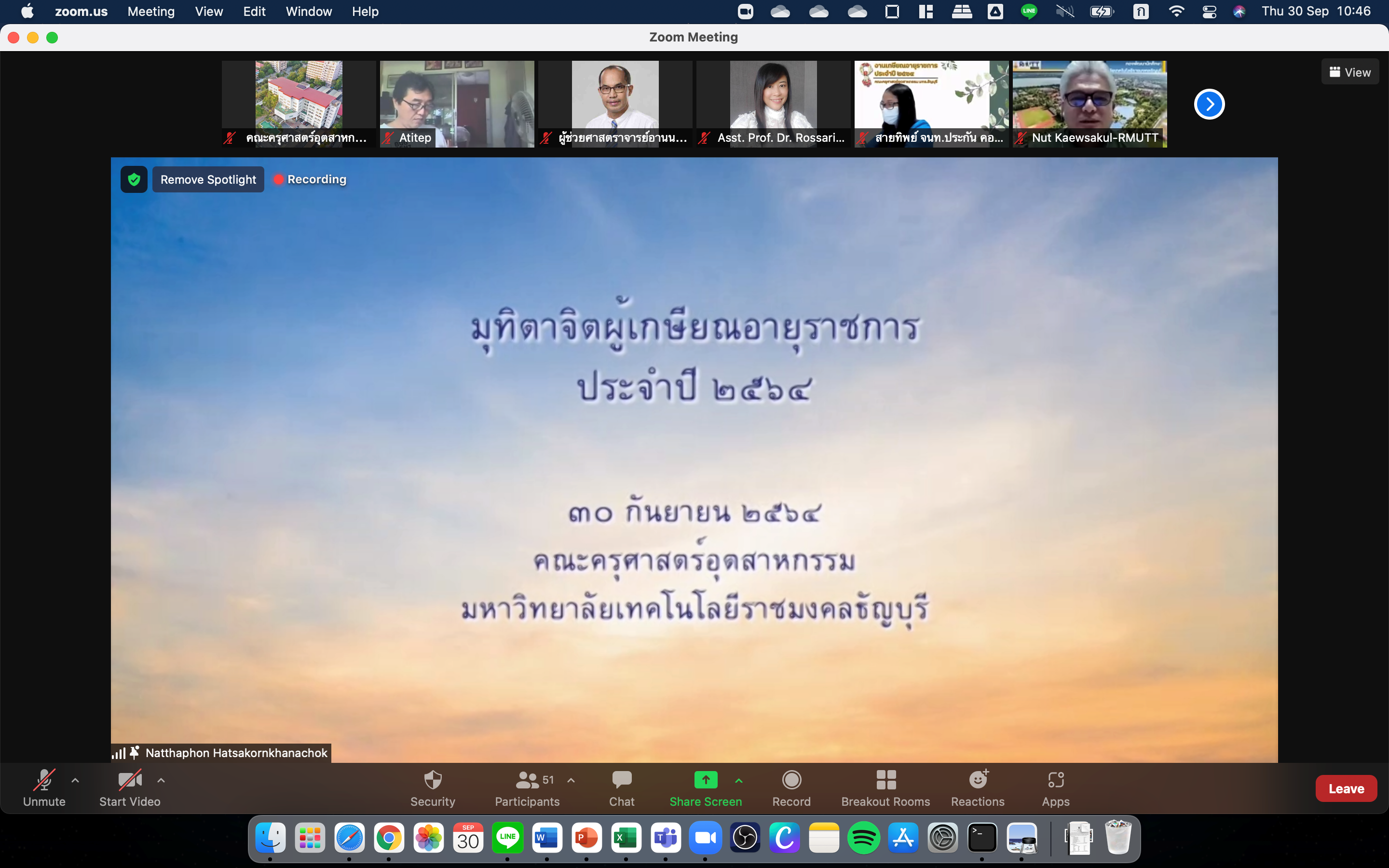Open the Chat panel
The width and height of the screenshot is (1389, 868).
tap(622, 789)
